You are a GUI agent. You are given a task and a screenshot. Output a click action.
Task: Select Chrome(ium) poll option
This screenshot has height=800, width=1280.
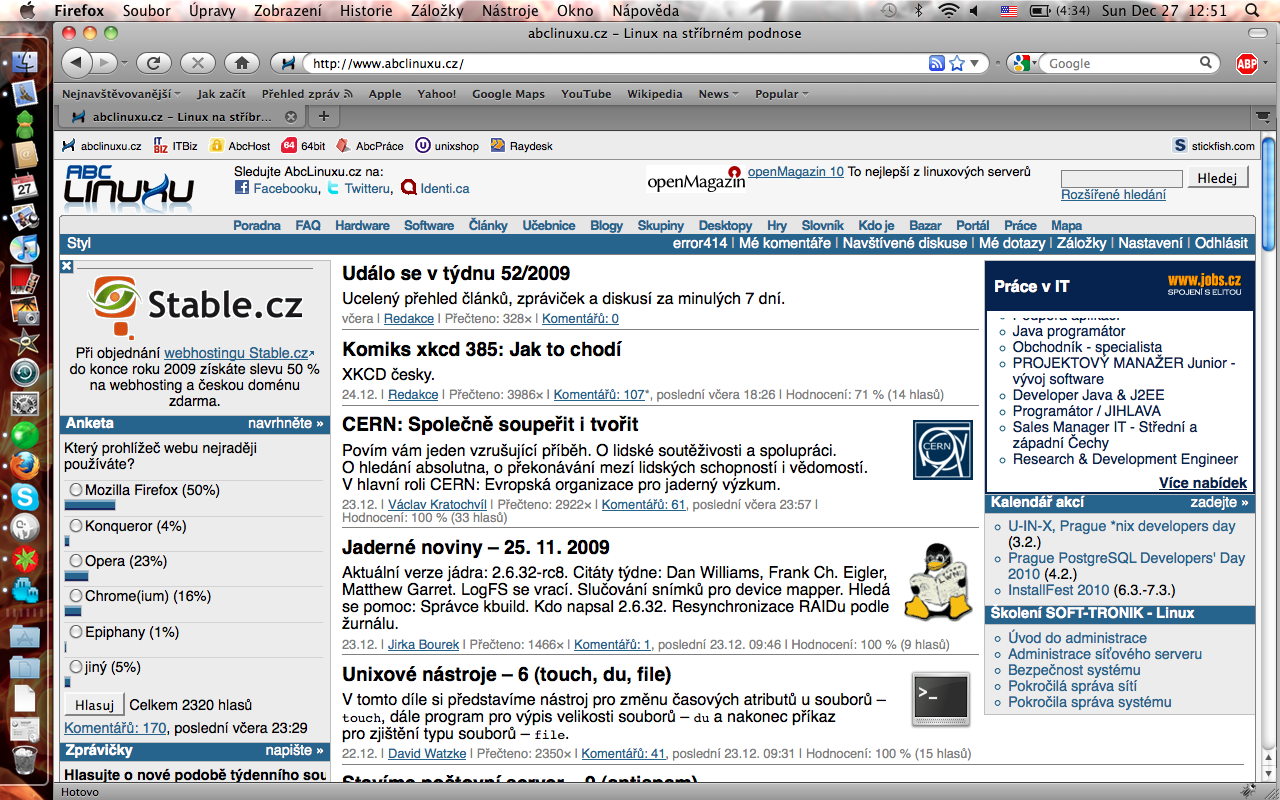click(x=76, y=596)
